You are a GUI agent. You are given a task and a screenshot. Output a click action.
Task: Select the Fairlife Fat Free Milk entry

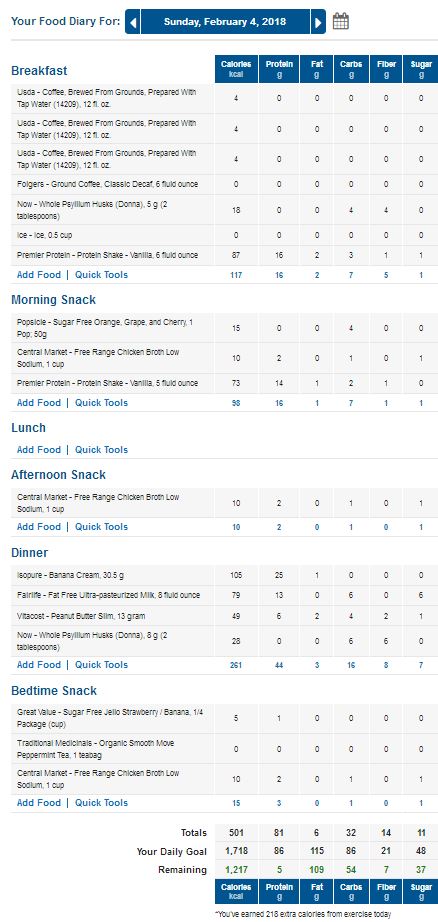108,596
